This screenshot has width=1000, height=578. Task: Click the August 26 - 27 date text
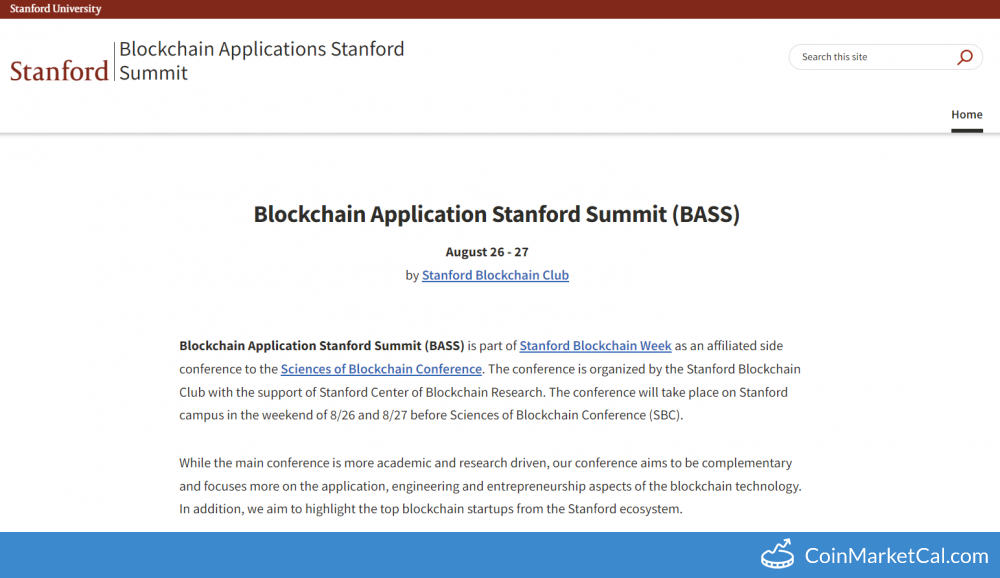487,252
